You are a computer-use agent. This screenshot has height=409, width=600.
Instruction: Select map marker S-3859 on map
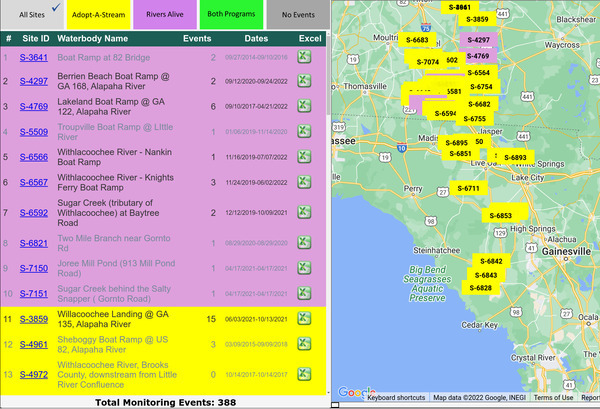coord(477,19)
